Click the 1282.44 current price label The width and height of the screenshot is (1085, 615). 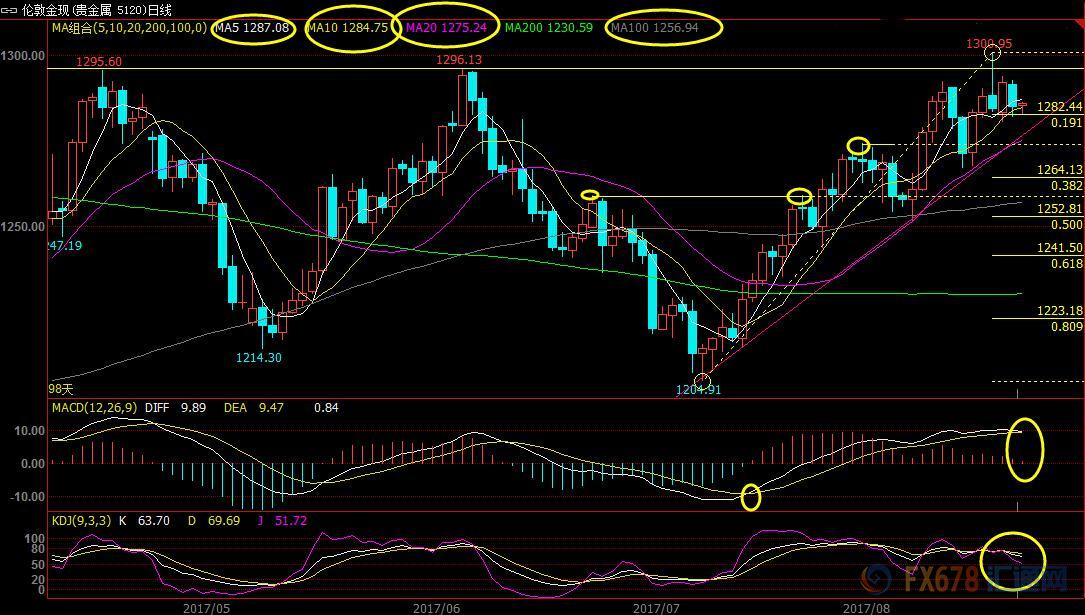[1060, 107]
